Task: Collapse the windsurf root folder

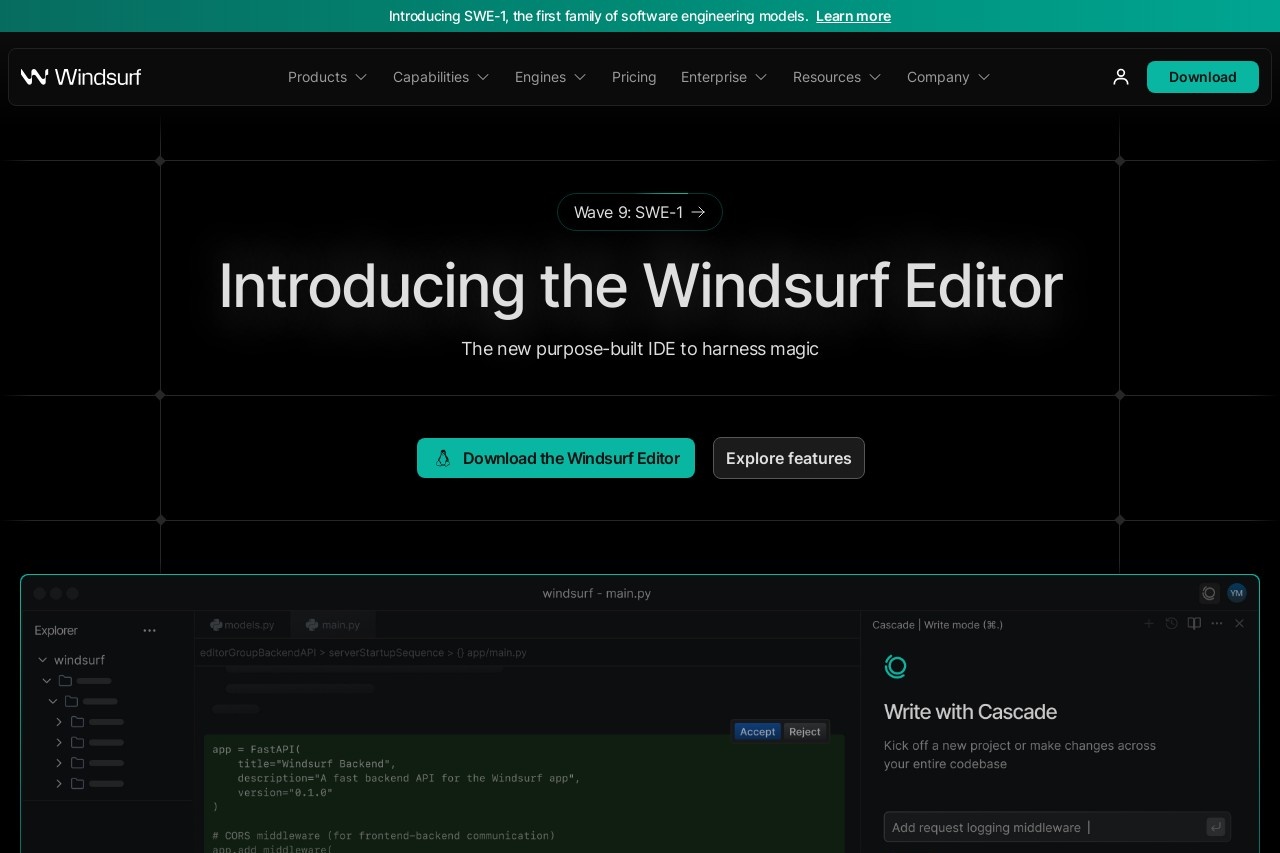Action: (x=43, y=660)
